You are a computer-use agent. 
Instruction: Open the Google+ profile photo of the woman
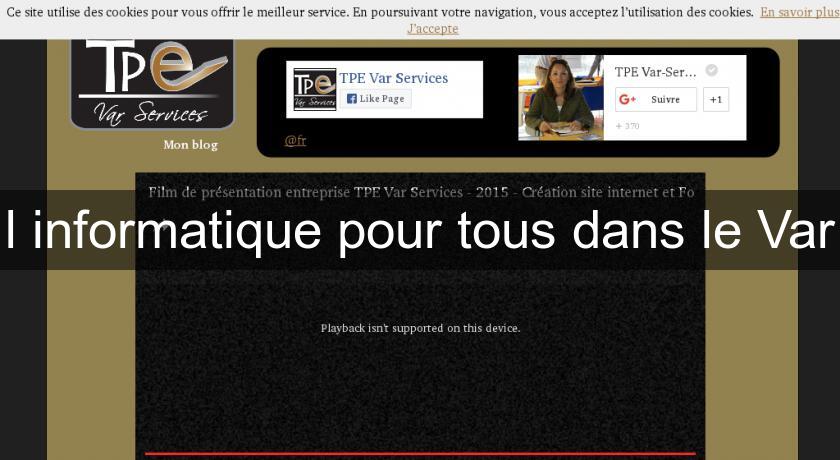tap(561, 97)
